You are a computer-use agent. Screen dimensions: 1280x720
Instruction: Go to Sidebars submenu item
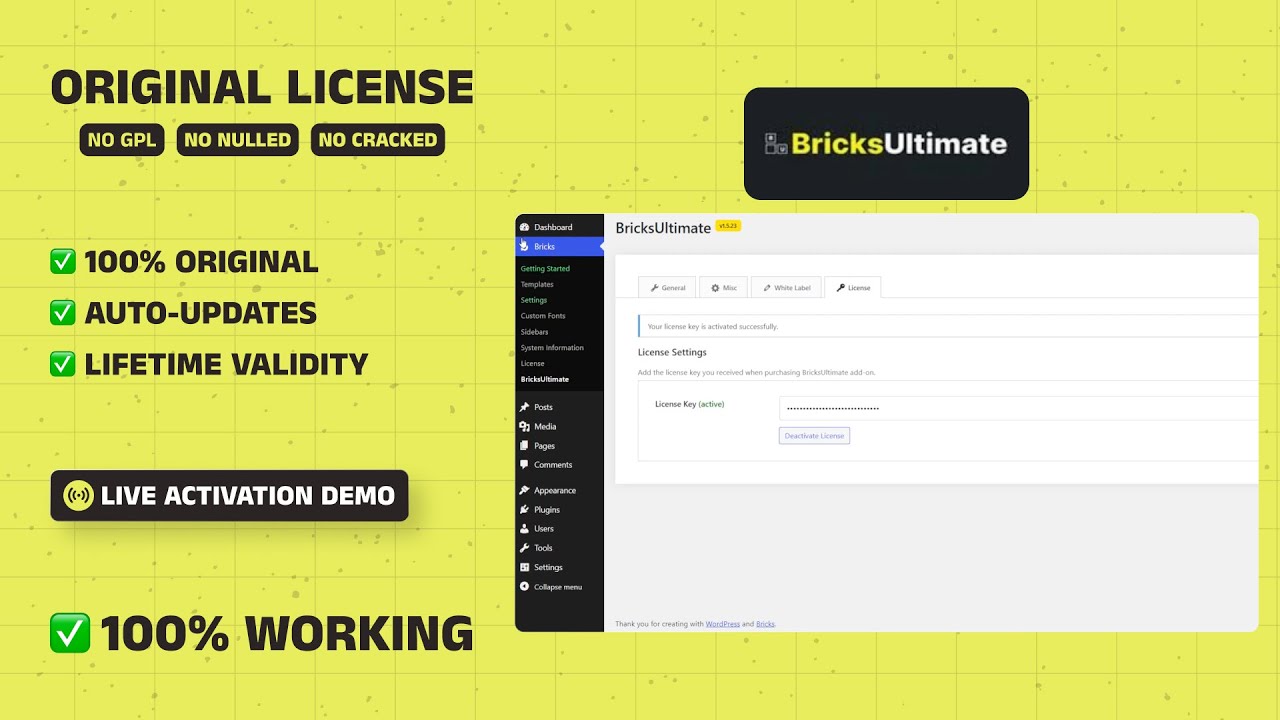(534, 332)
